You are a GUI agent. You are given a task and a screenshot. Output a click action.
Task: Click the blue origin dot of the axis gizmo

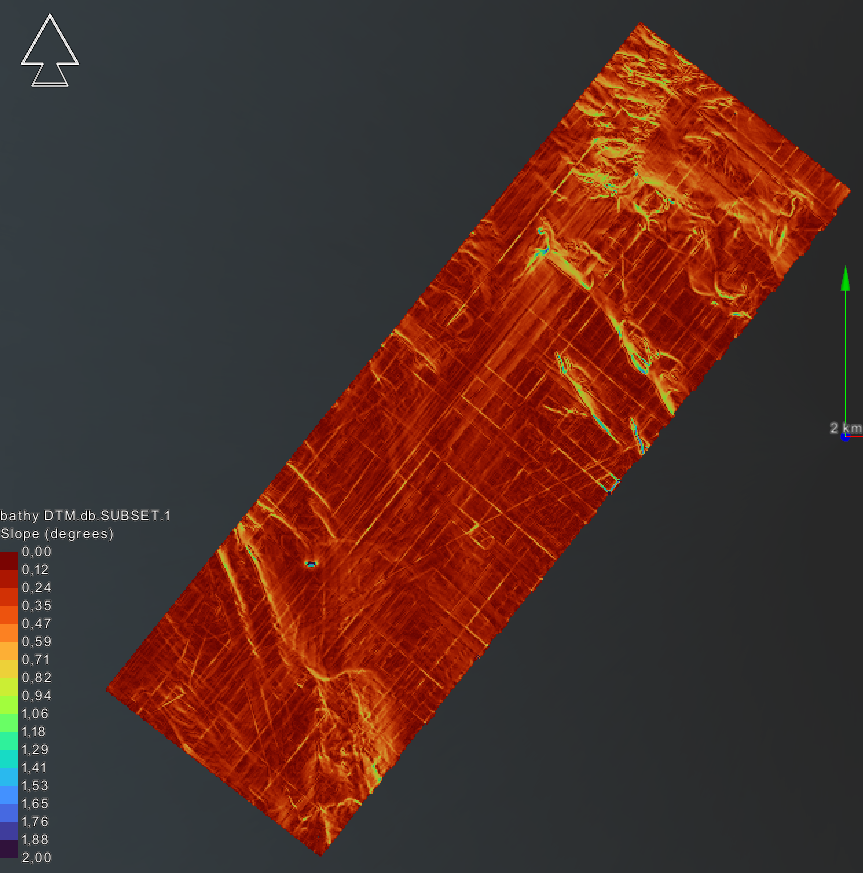tap(845, 436)
